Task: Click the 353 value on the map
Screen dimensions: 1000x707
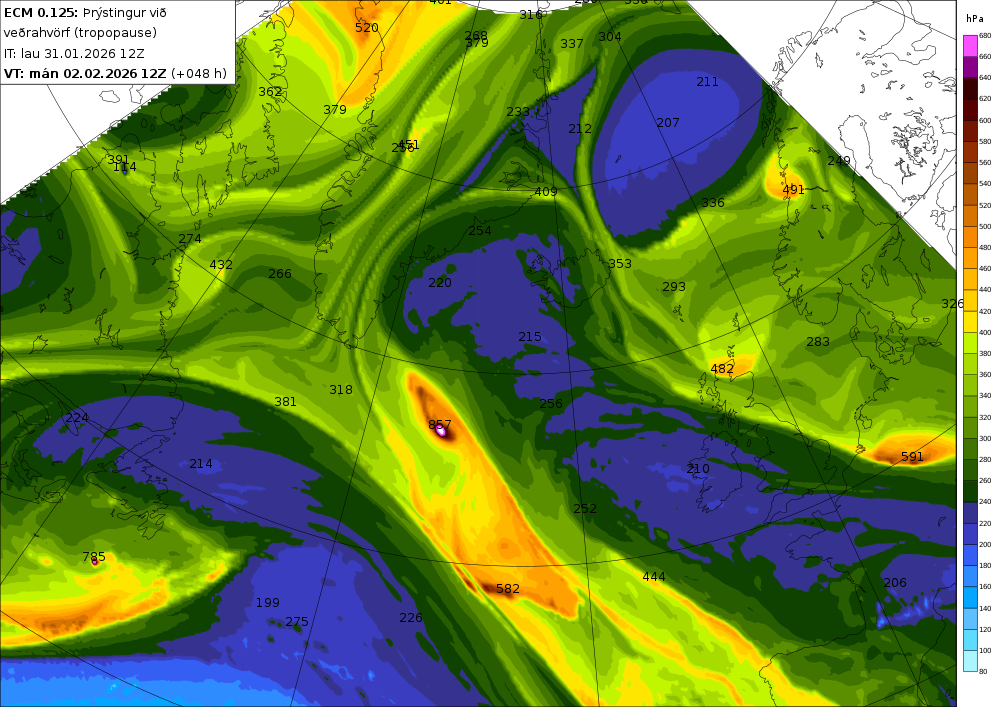Action: pos(619,264)
